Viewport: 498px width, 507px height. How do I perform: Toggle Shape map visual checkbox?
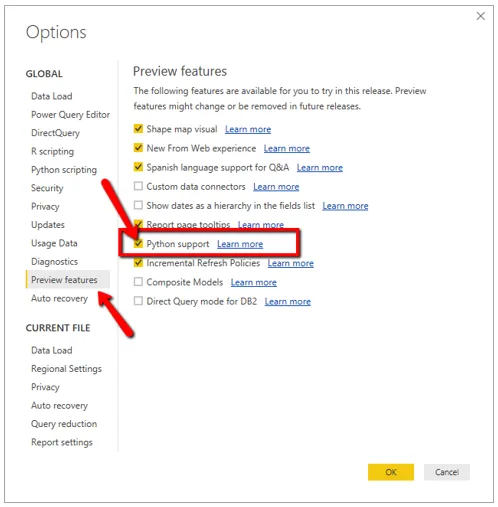pyautogui.click(x=138, y=128)
